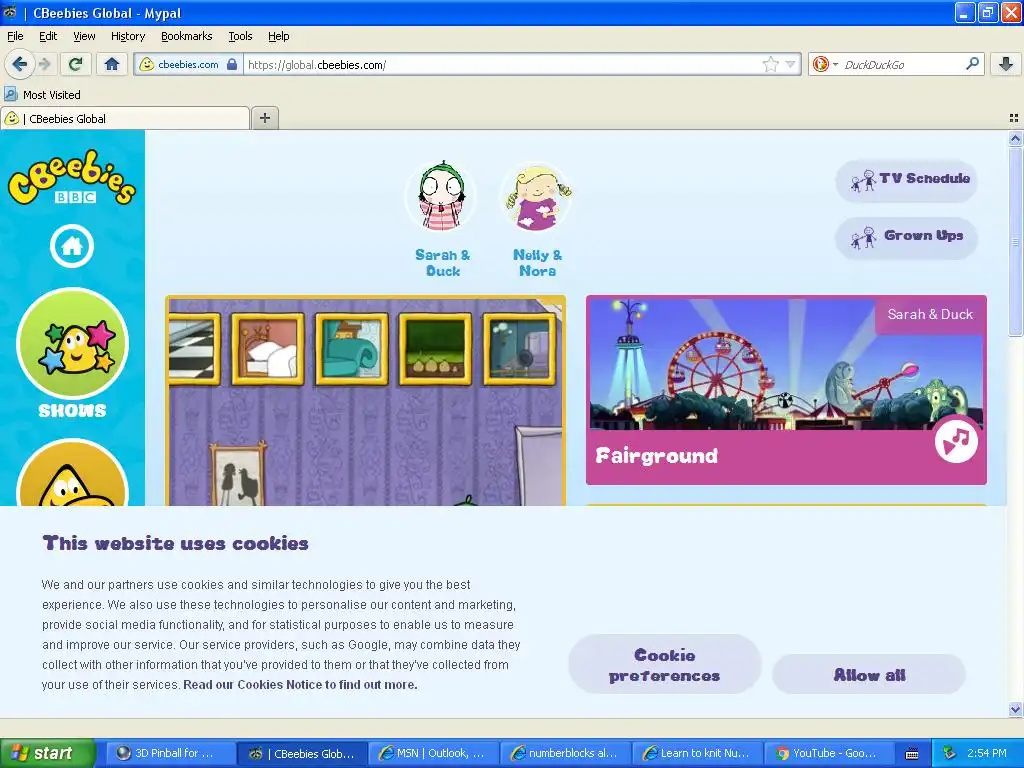Open the Tools menu
Viewport: 1024px width, 768px height.
click(240, 36)
